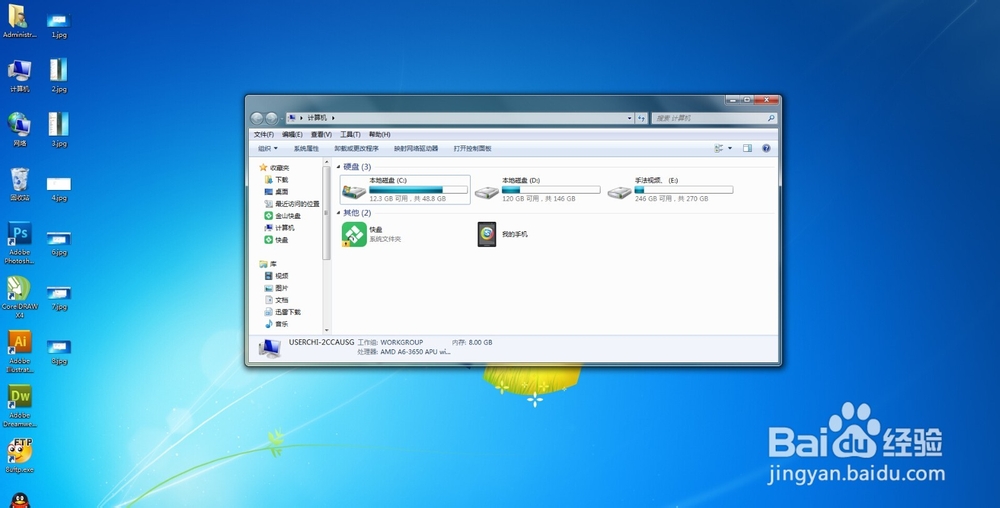
Task: Click 打开控制面板 in the toolbar
Action: (473, 149)
